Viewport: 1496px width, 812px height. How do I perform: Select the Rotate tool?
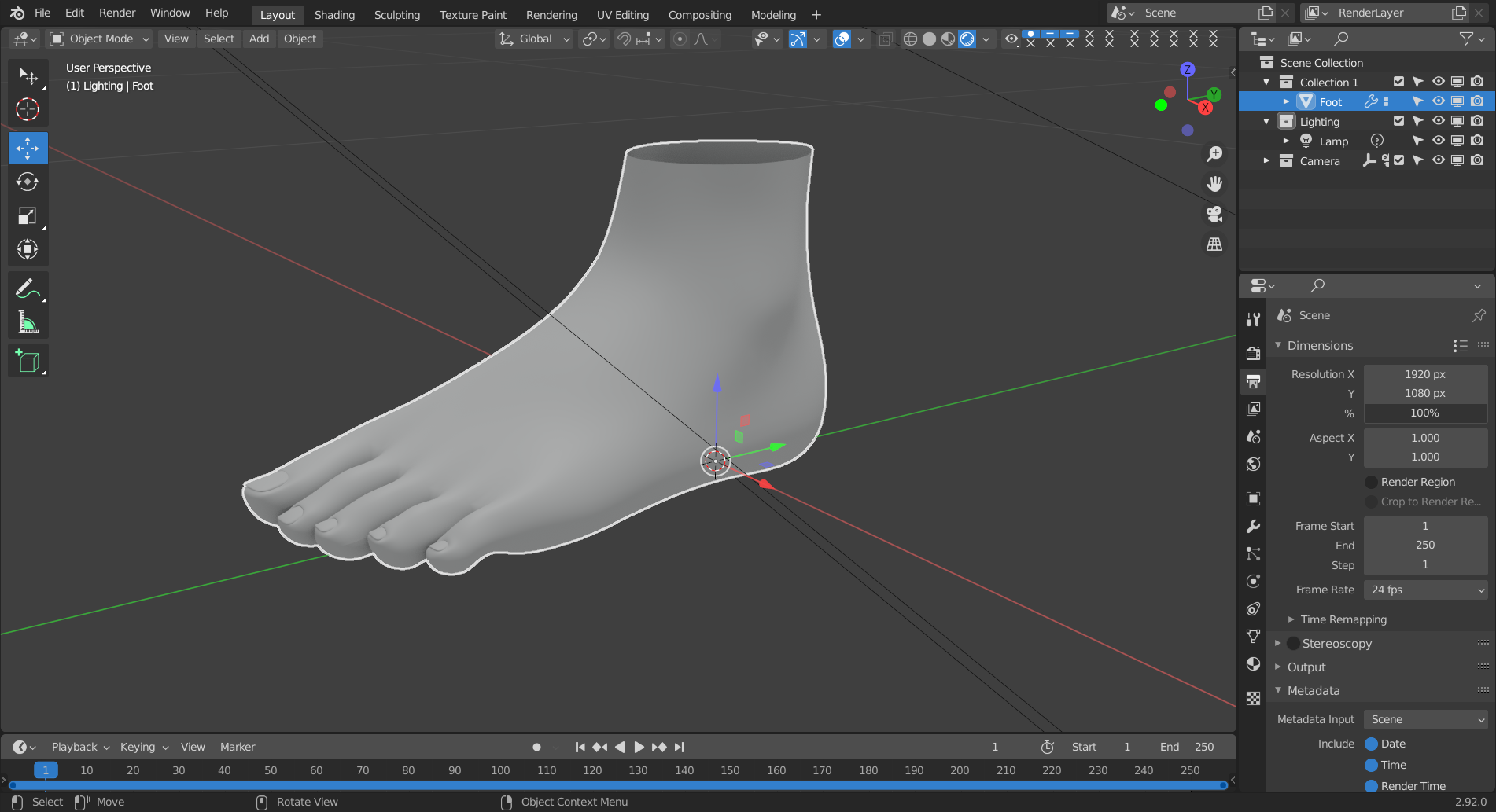click(28, 182)
